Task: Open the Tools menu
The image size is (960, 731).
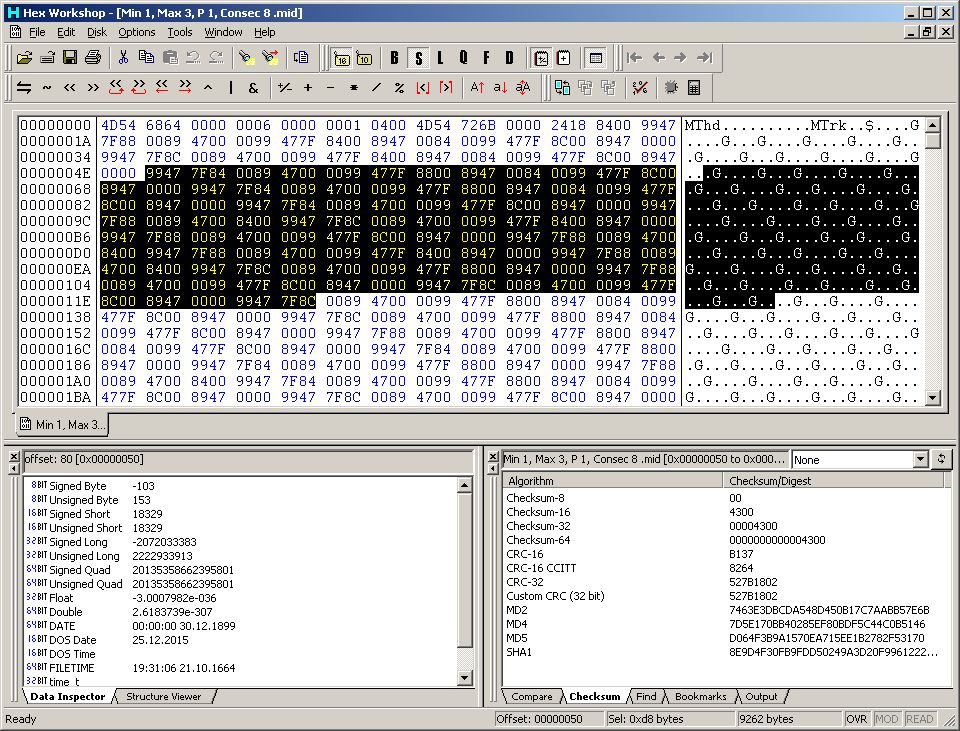Action: (180, 32)
